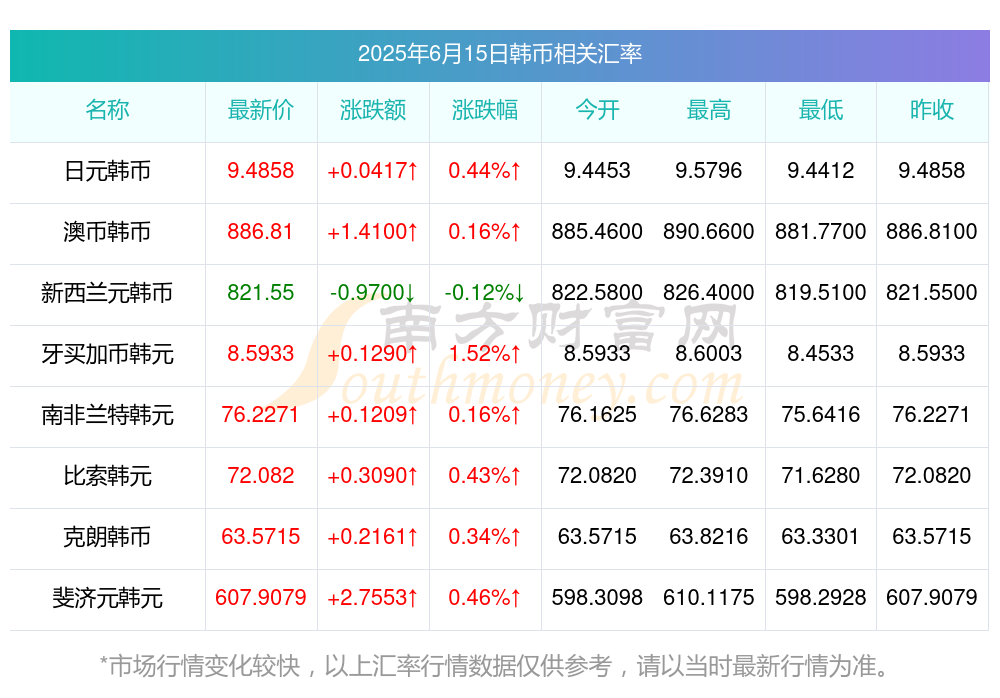The width and height of the screenshot is (1000, 698).
Task: Select the red latest price 9.4858
Action: (261, 170)
